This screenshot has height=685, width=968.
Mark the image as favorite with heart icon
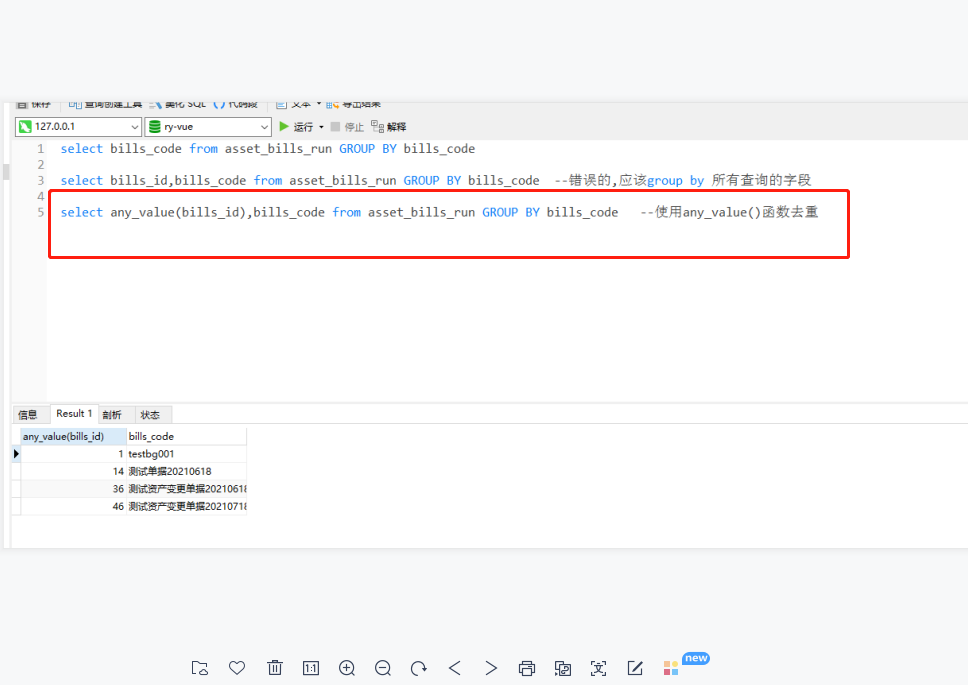coord(237,668)
